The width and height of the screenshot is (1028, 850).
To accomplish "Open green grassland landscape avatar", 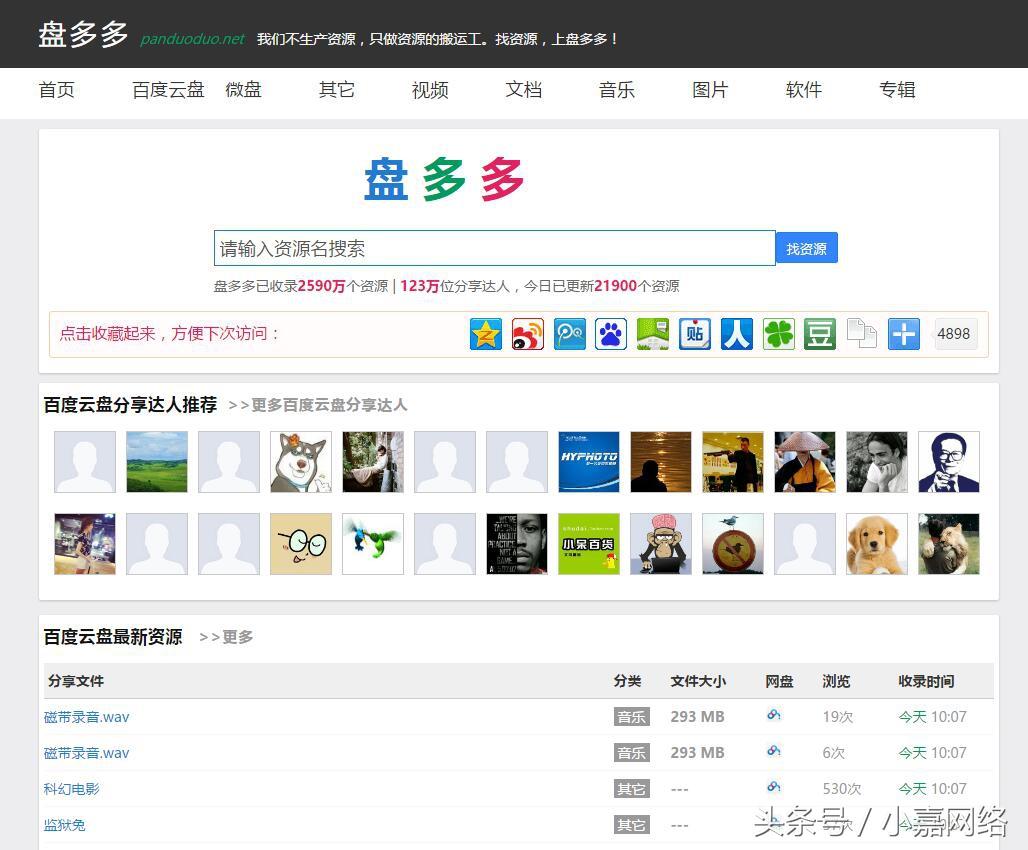I will 157,462.
